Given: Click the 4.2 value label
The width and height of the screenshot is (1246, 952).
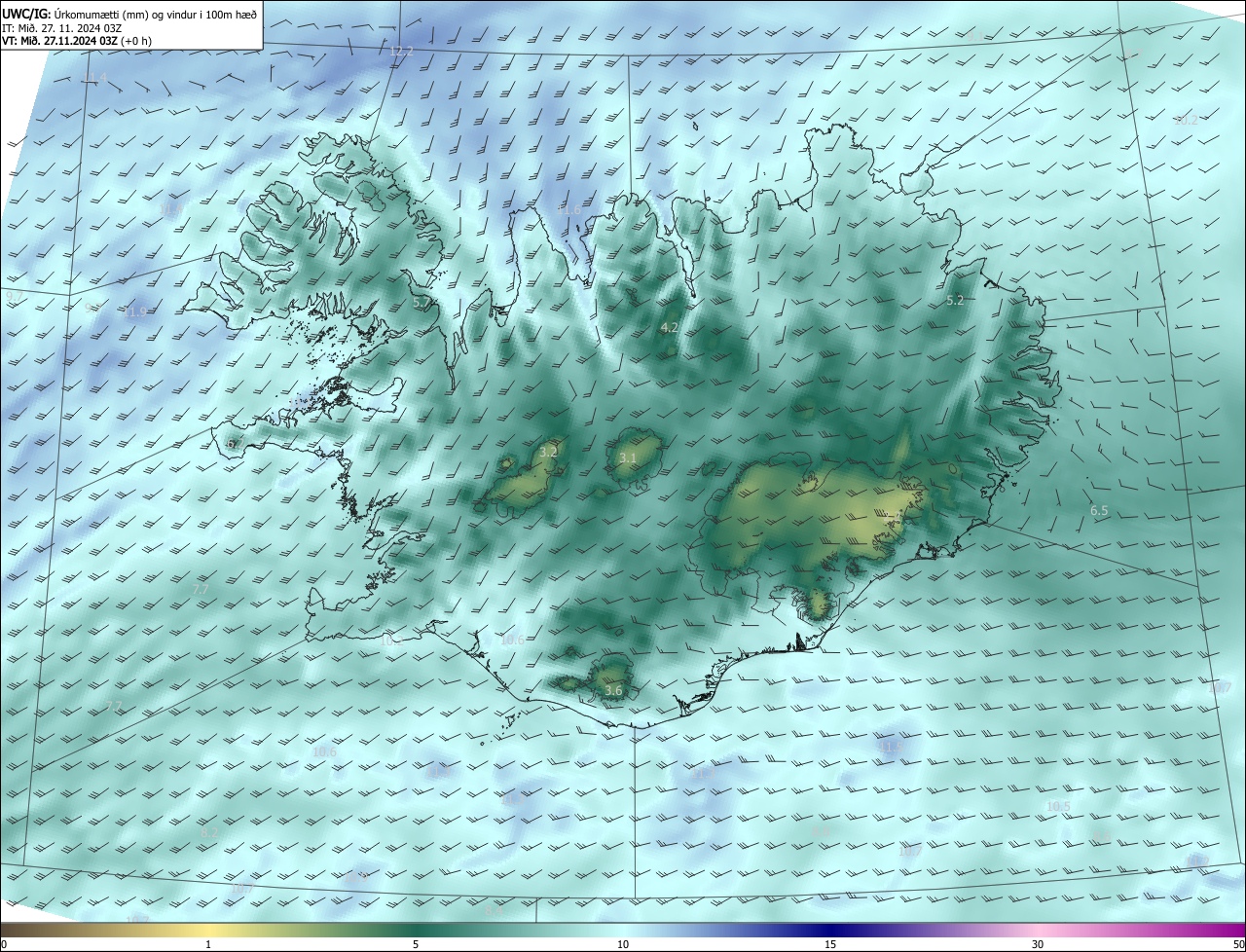Looking at the screenshot, I should (669, 328).
